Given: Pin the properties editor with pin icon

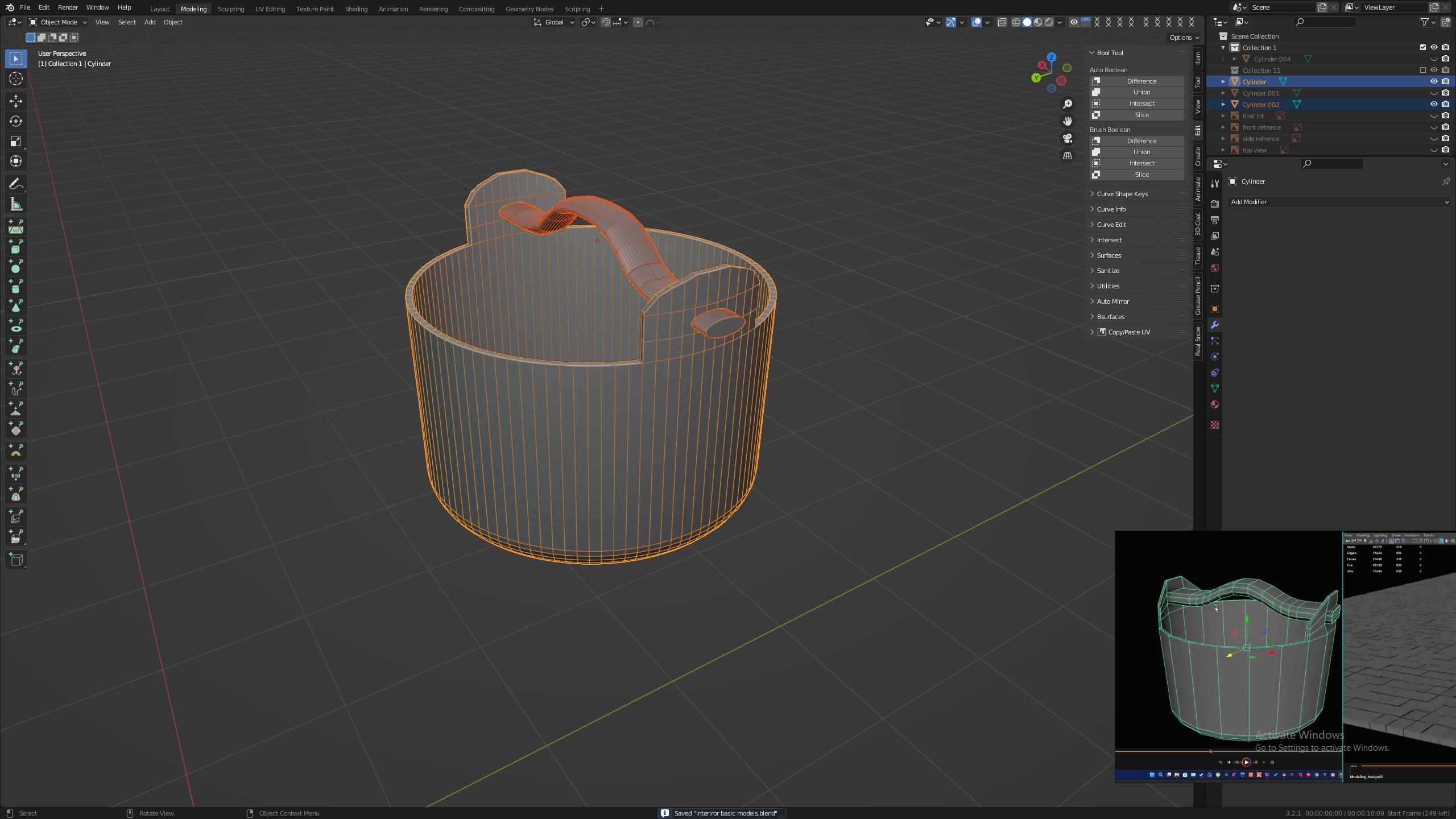Looking at the screenshot, I should coord(1446,181).
